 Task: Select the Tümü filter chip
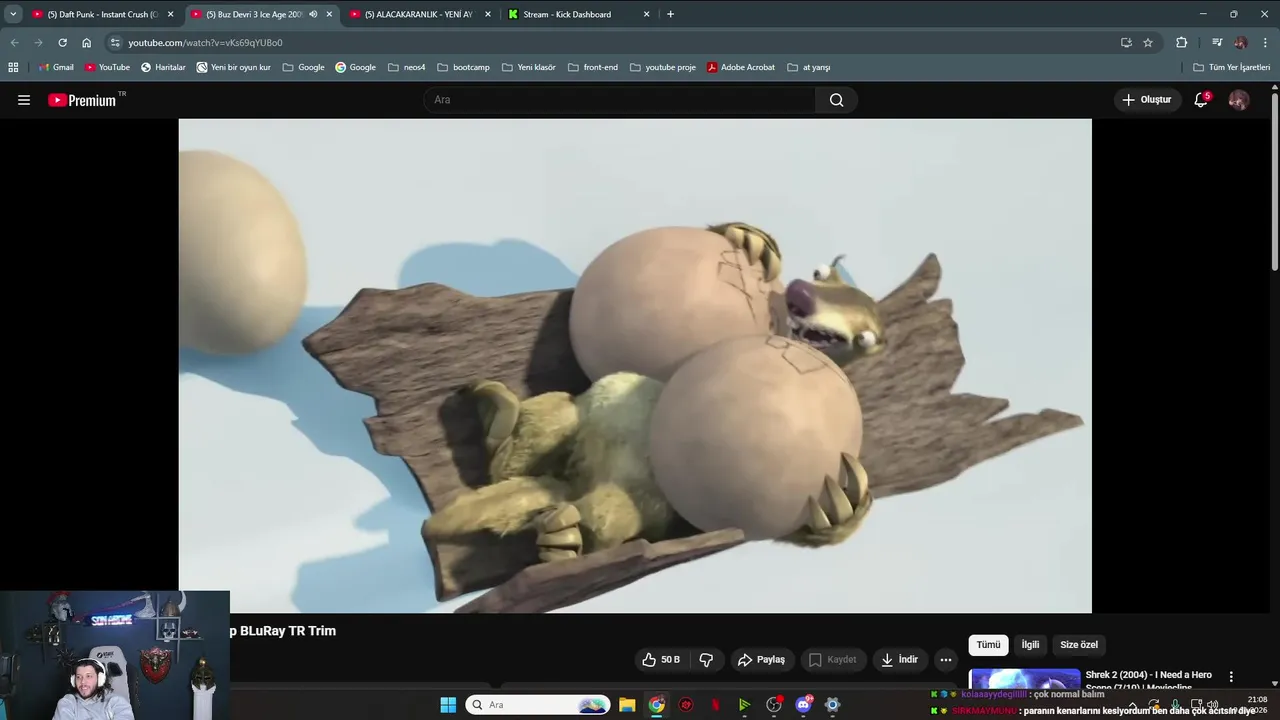(x=988, y=645)
